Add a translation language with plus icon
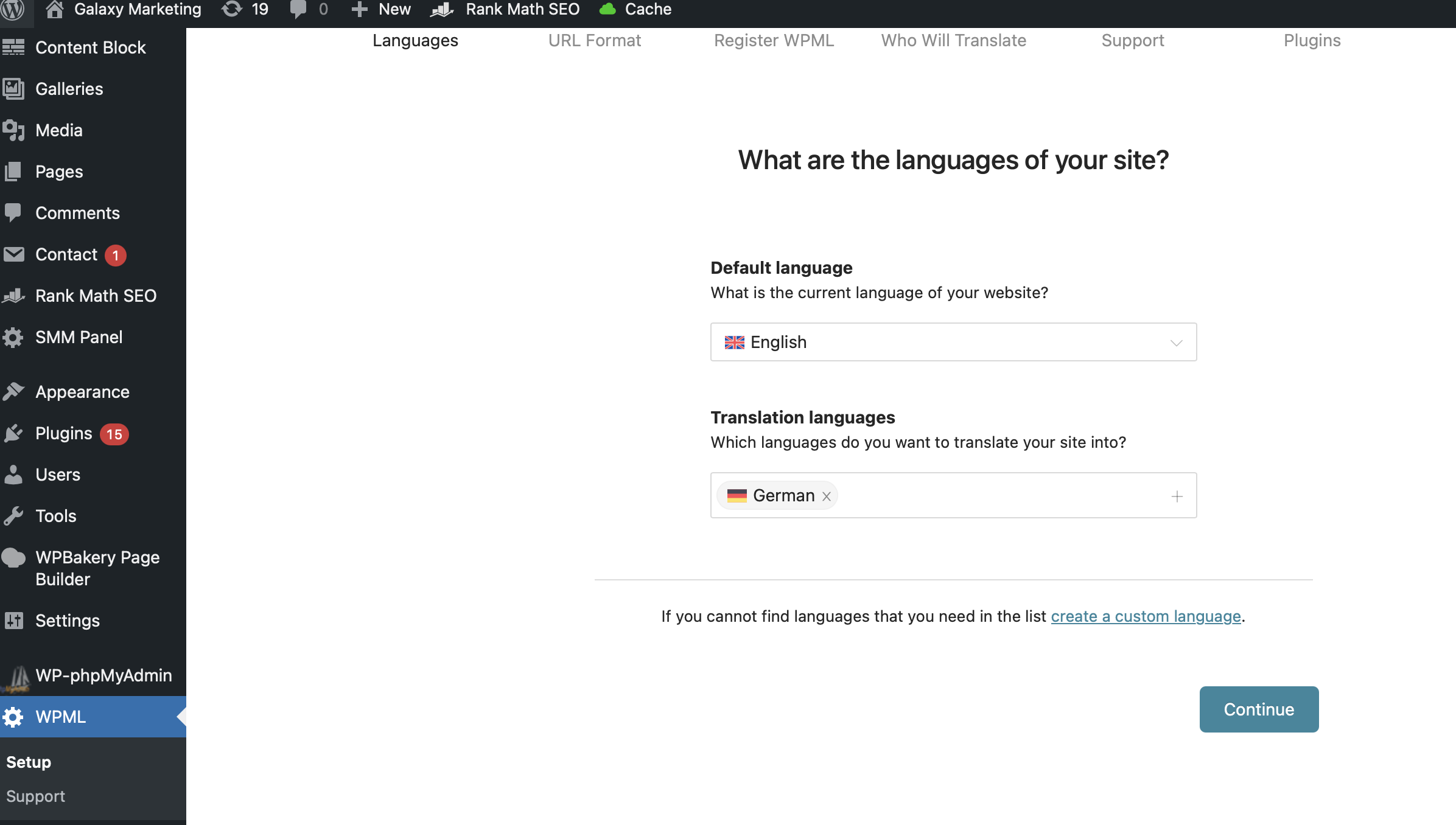 [x=1177, y=496]
